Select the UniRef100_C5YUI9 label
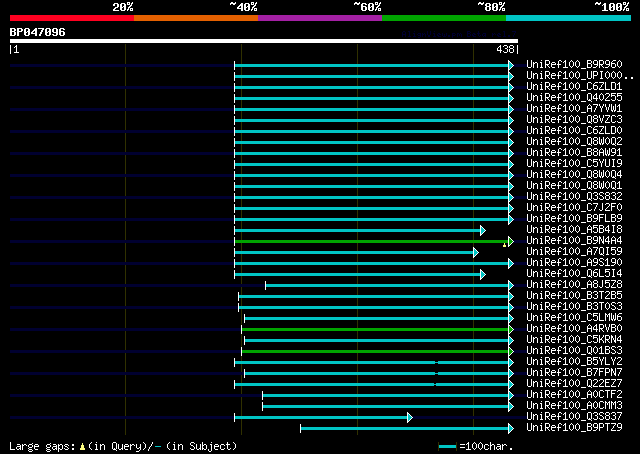 tap(574, 163)
